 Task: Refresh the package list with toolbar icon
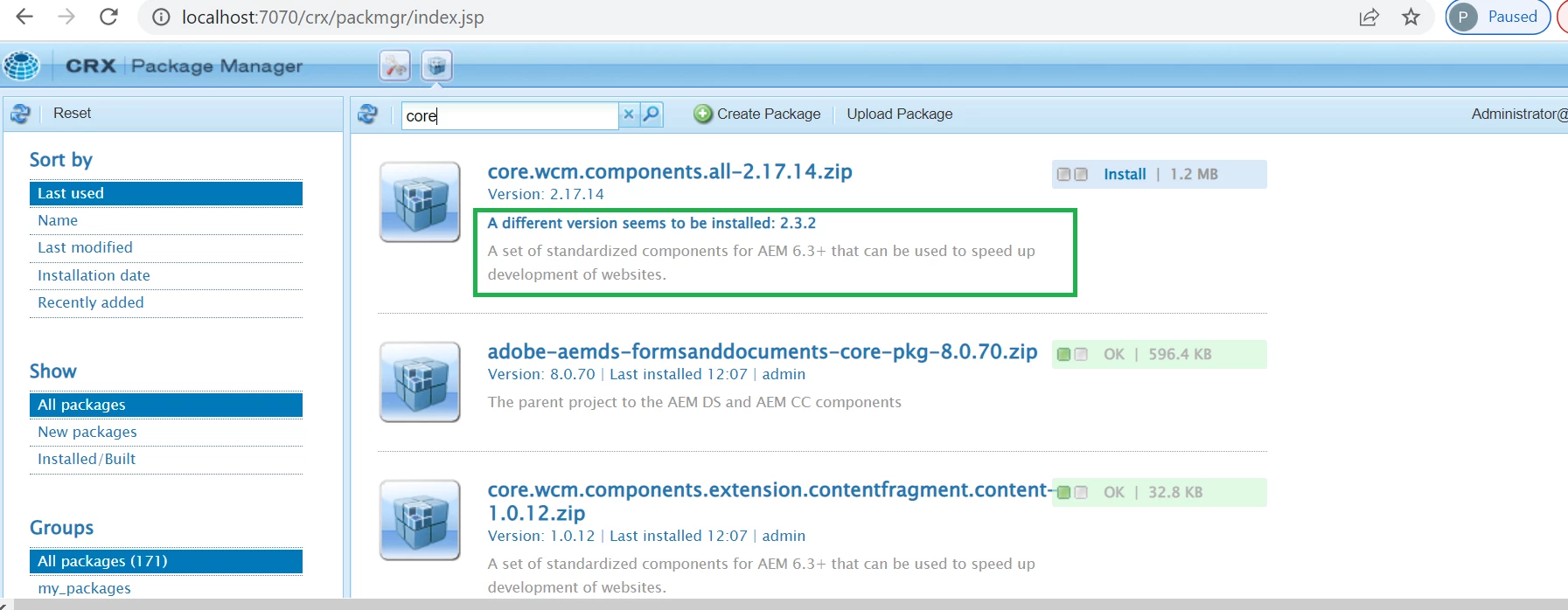point(368,114)
